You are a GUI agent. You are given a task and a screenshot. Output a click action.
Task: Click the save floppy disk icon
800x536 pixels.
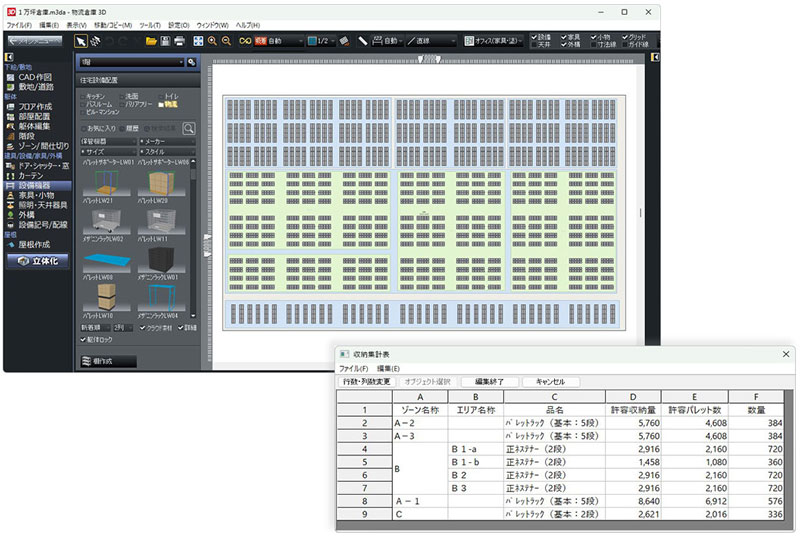165,41
